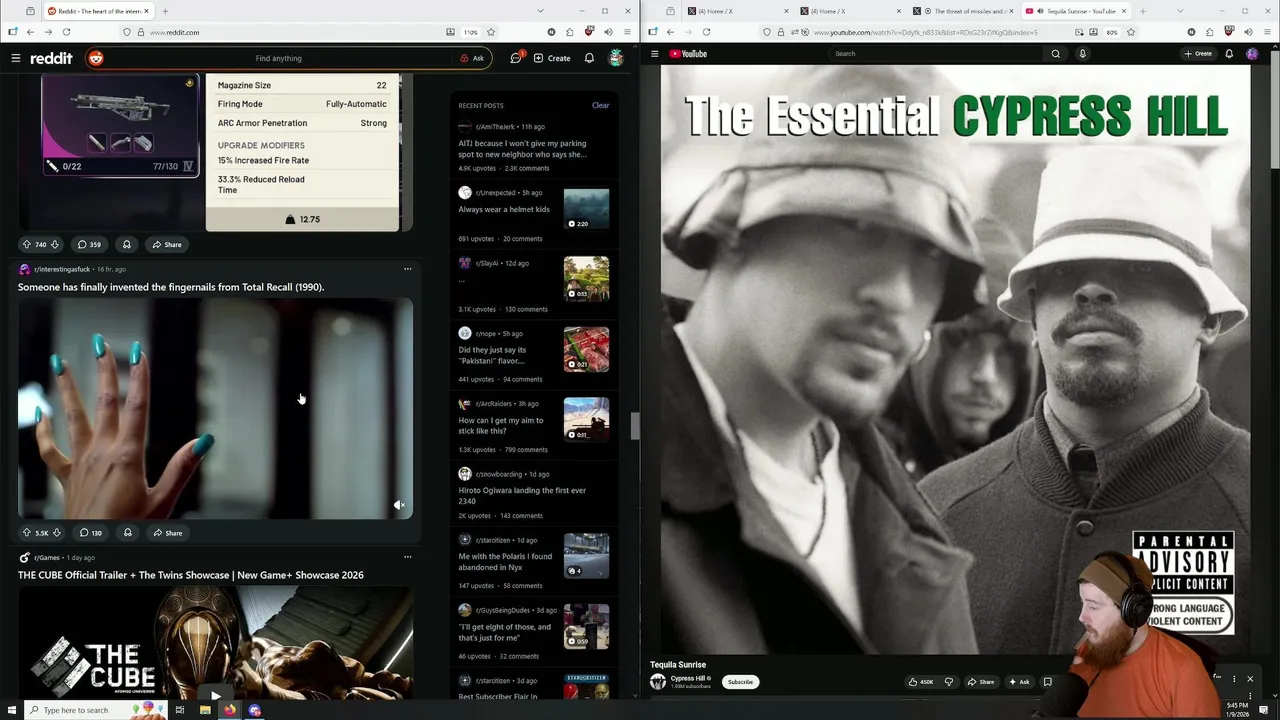1280x720 pixels.
Task: Unmute the fingernails video
Action: click(399, 505)
